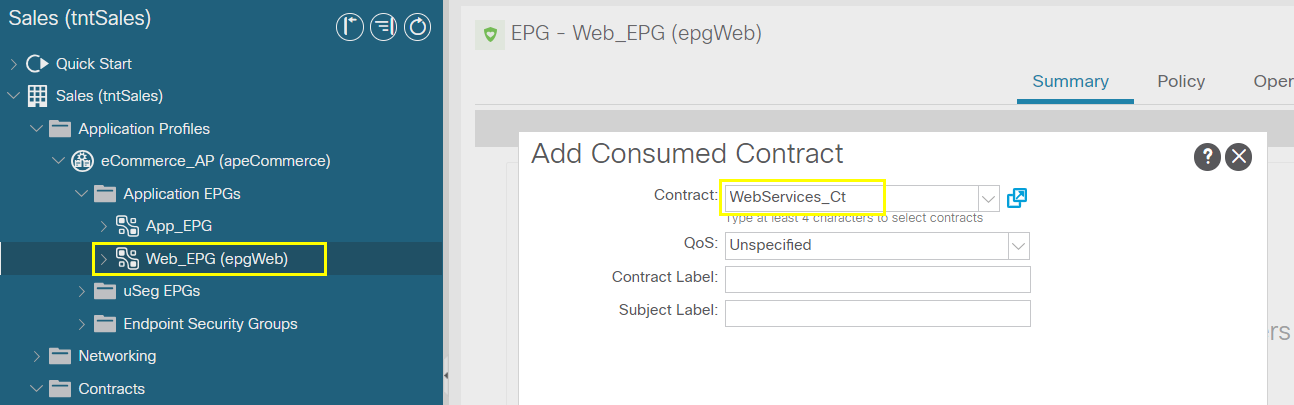Select Endpoint Security Groups in tree
Screen dimensions: 1294x405
pyautogui.click(x=210, y=324)
